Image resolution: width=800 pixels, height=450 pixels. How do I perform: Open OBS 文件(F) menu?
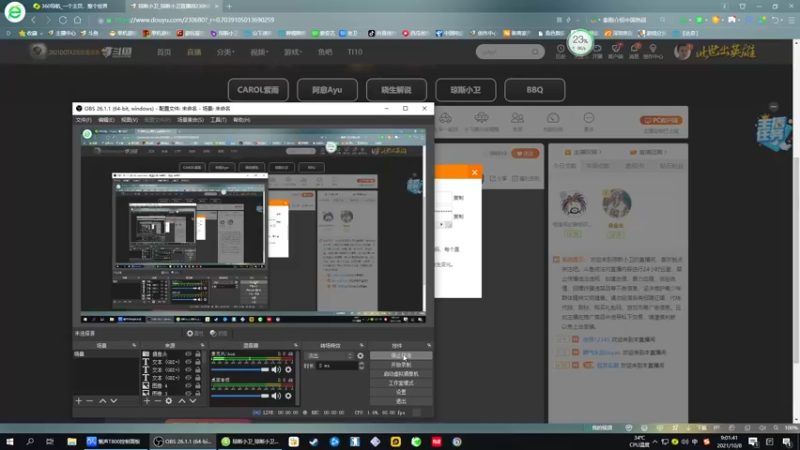pyautogui.click(x=83, y=120)
